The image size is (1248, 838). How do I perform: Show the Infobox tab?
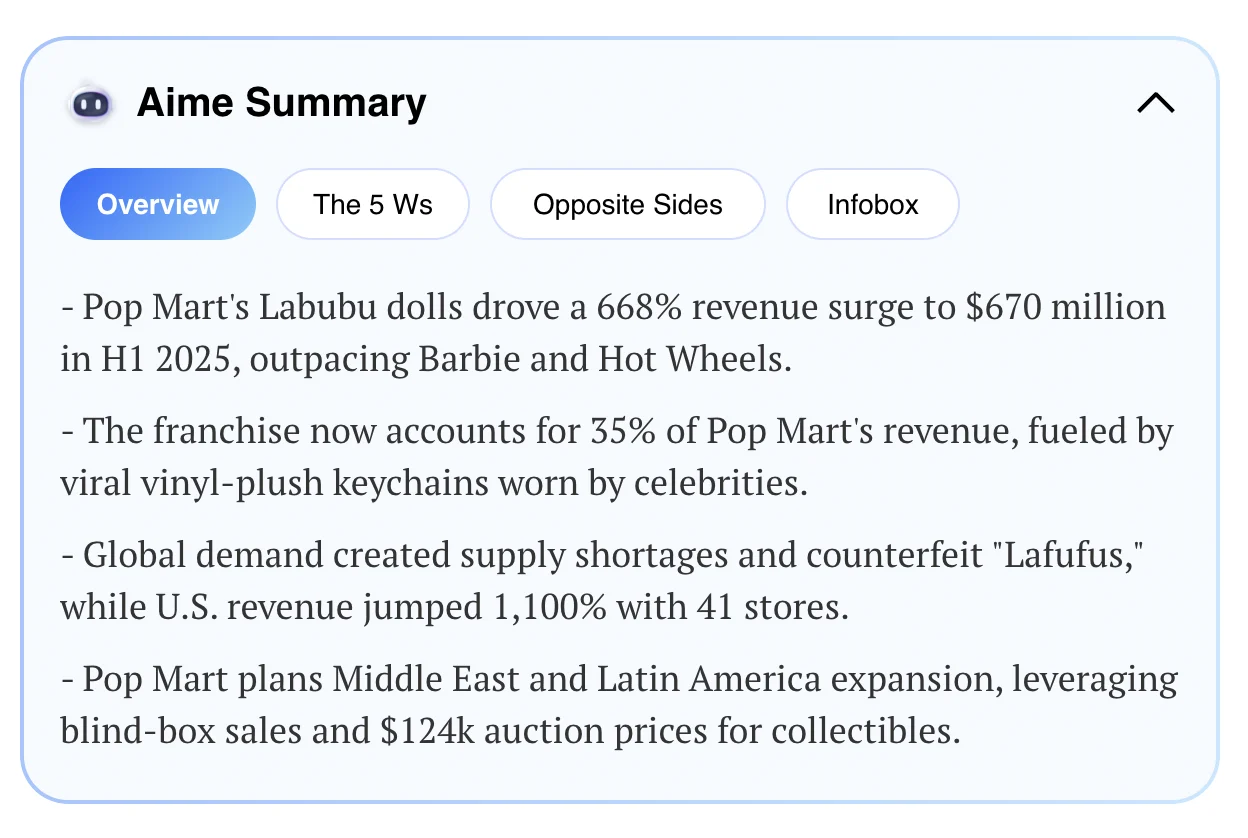[873, 205]
